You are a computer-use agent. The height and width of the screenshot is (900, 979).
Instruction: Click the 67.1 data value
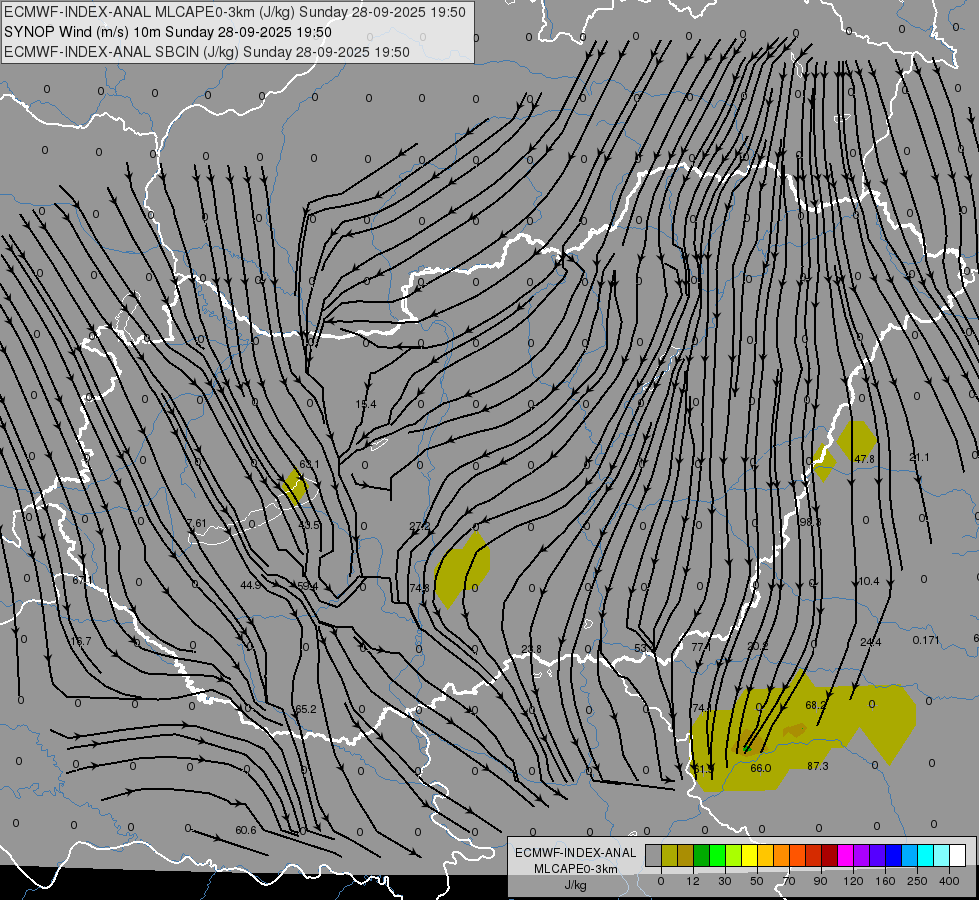[x=82, y=580]
